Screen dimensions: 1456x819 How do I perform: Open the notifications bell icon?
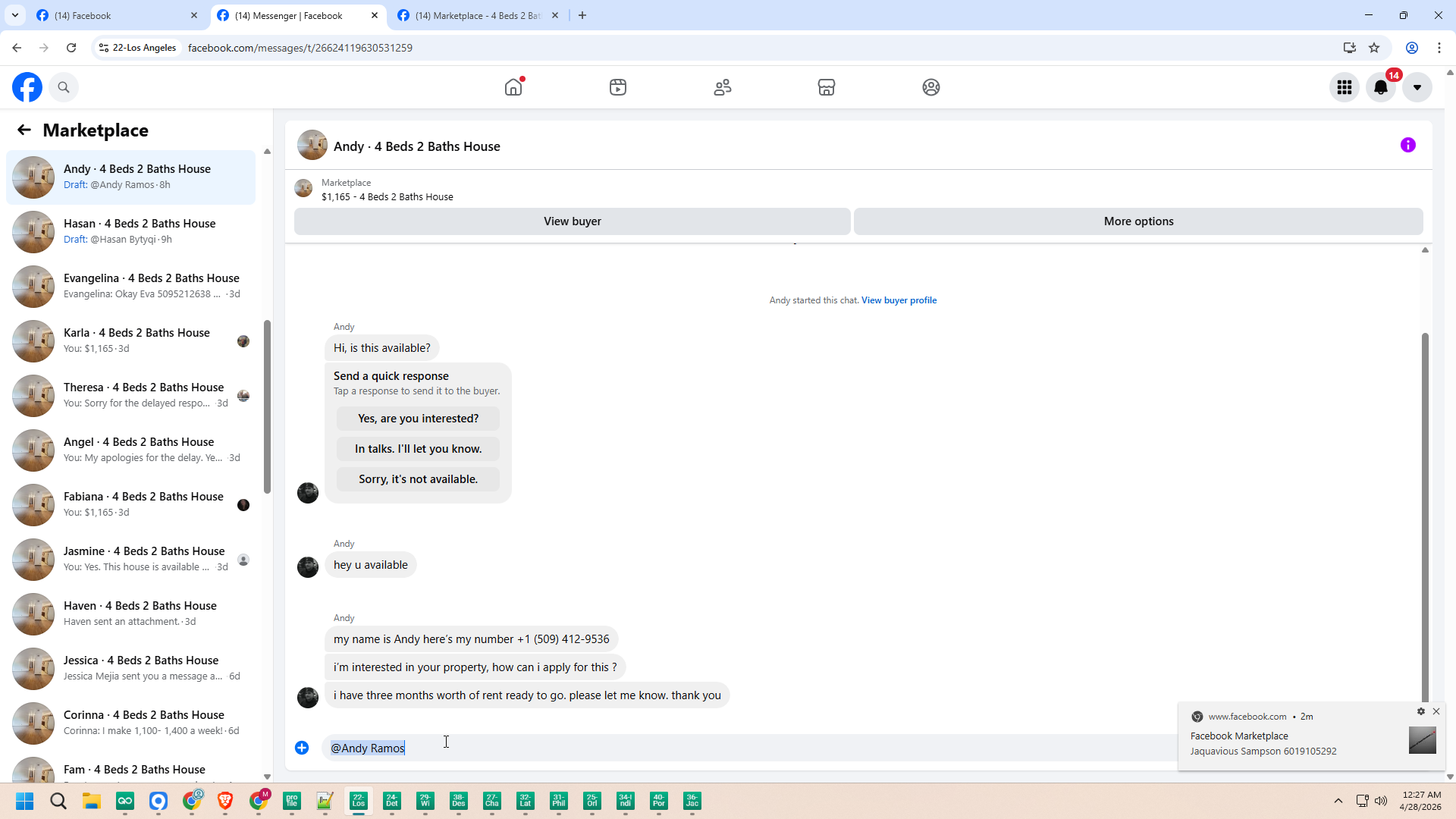pyautogui.click(x=1381, y=87)
